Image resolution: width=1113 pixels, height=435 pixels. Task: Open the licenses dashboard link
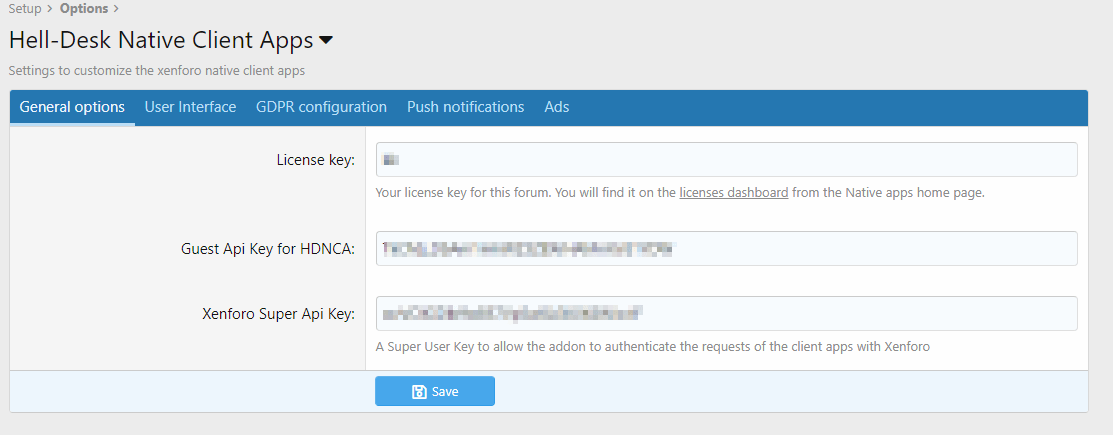pyautogui.click(x=734, y=192)
